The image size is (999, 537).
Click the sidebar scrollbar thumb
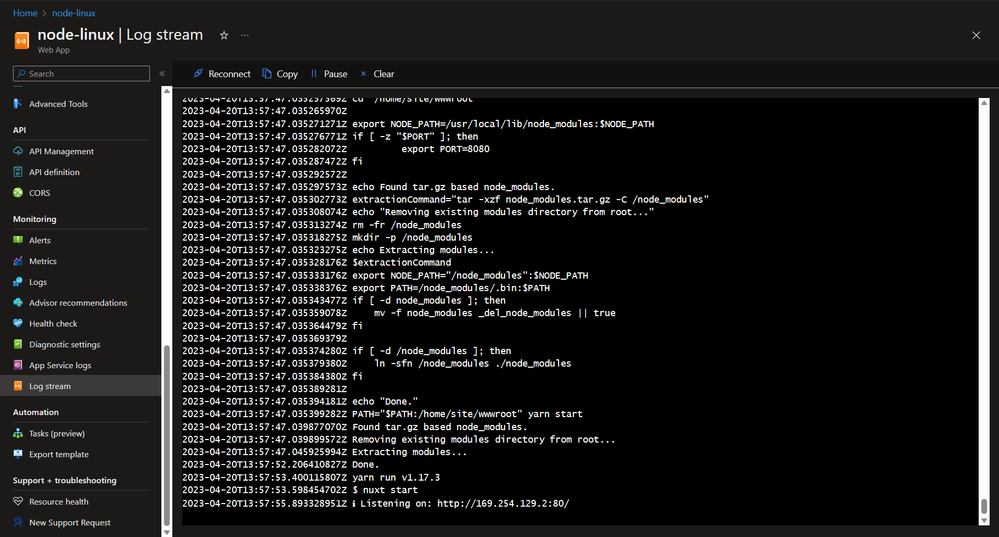pyautogui.click(x=167, y=435)
